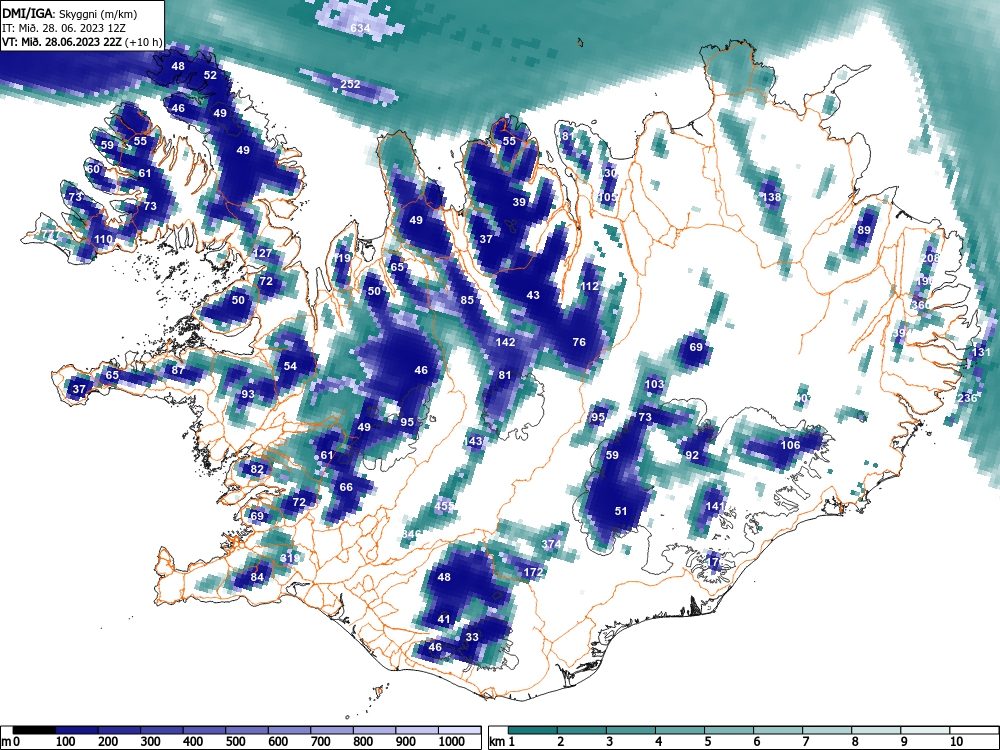Pick the teal swatch between km 5 and 6
The height and width of the screenshot is (750, 1000).
pos(729,730)
